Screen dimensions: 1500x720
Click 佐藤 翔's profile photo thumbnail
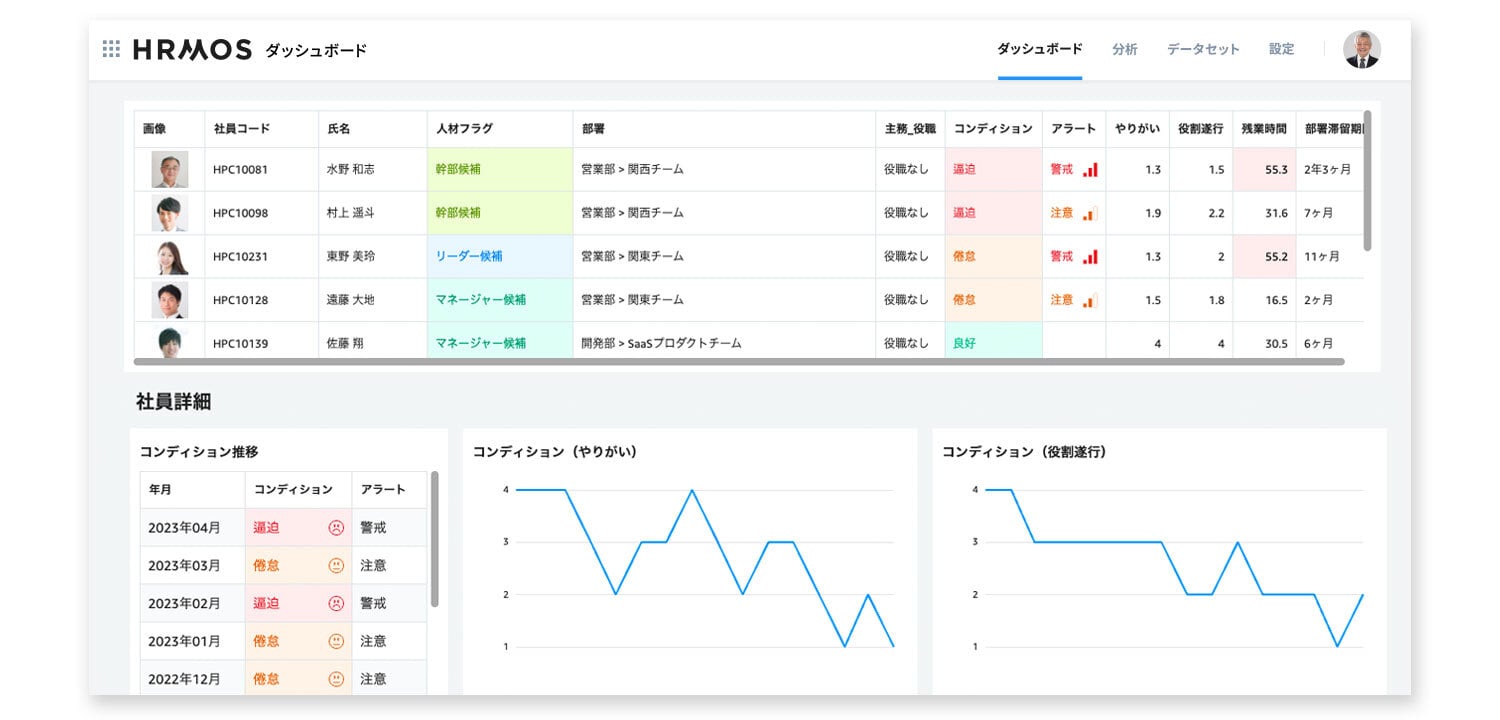pyautogui.click(x=167, y=342)
